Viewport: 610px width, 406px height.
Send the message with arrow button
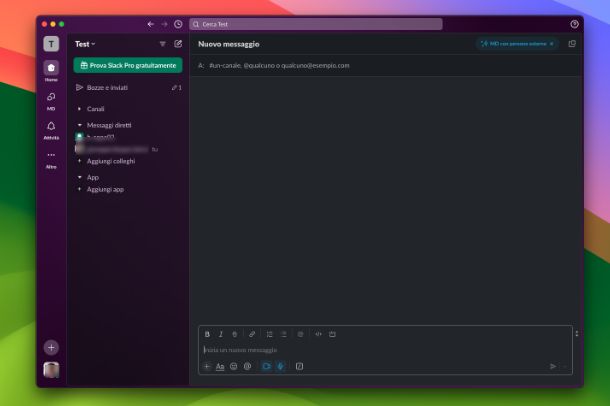[553, 366]
